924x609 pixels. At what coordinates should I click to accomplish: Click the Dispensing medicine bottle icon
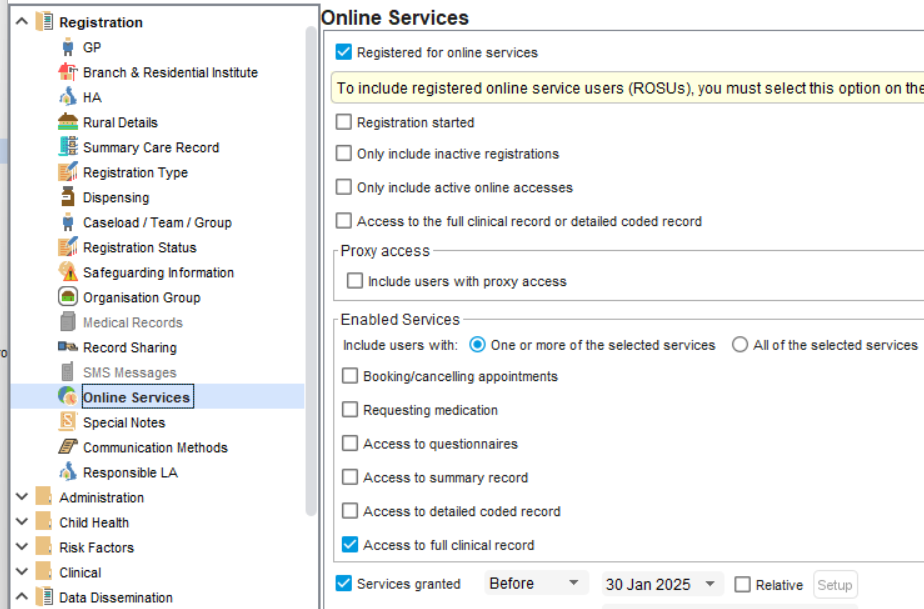coord(68,197)
